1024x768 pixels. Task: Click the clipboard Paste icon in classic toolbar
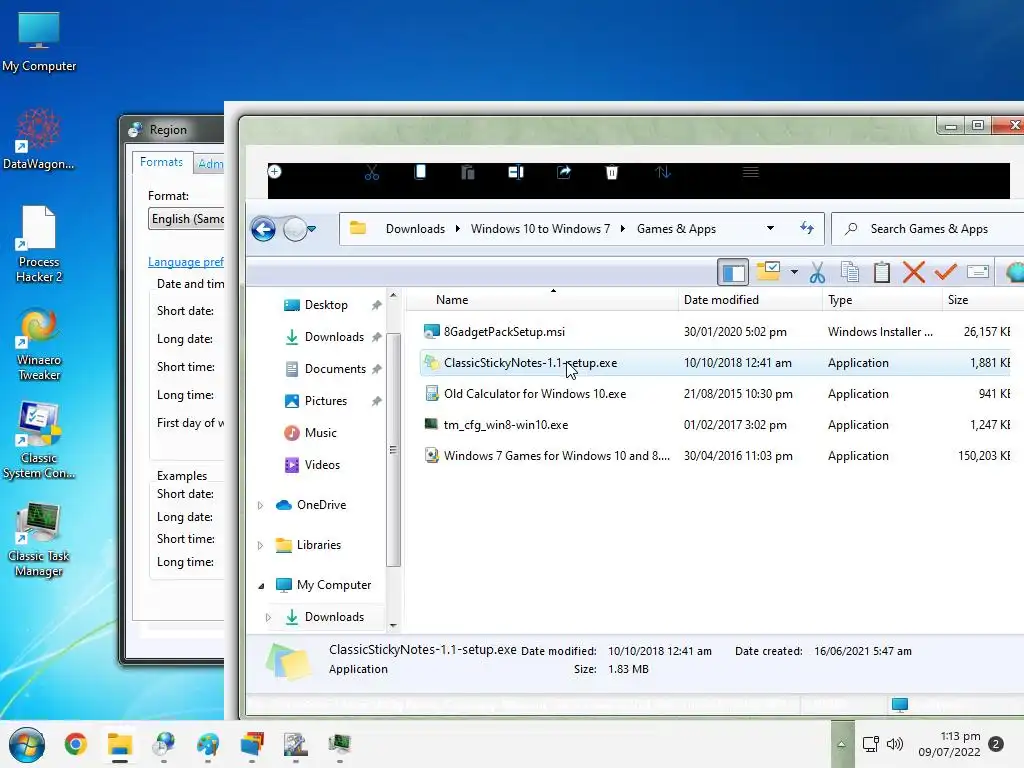pos(882,272)
